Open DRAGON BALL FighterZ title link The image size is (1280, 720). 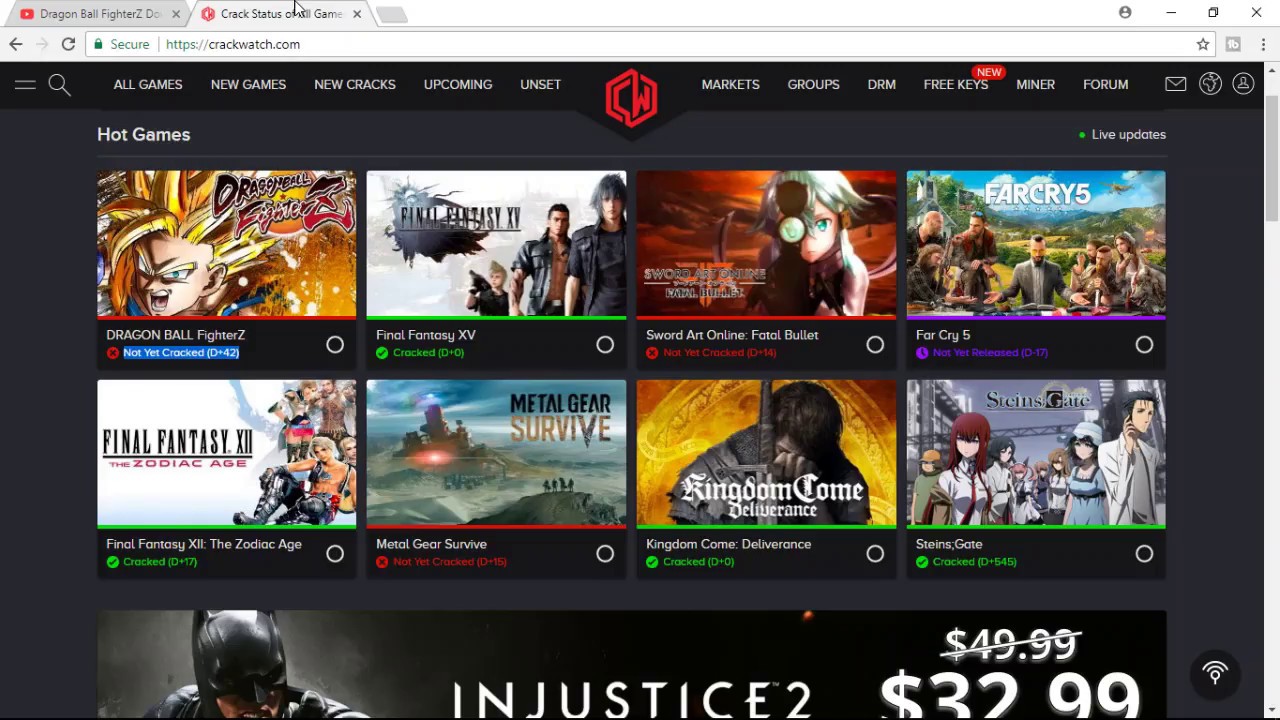[175, 335]
